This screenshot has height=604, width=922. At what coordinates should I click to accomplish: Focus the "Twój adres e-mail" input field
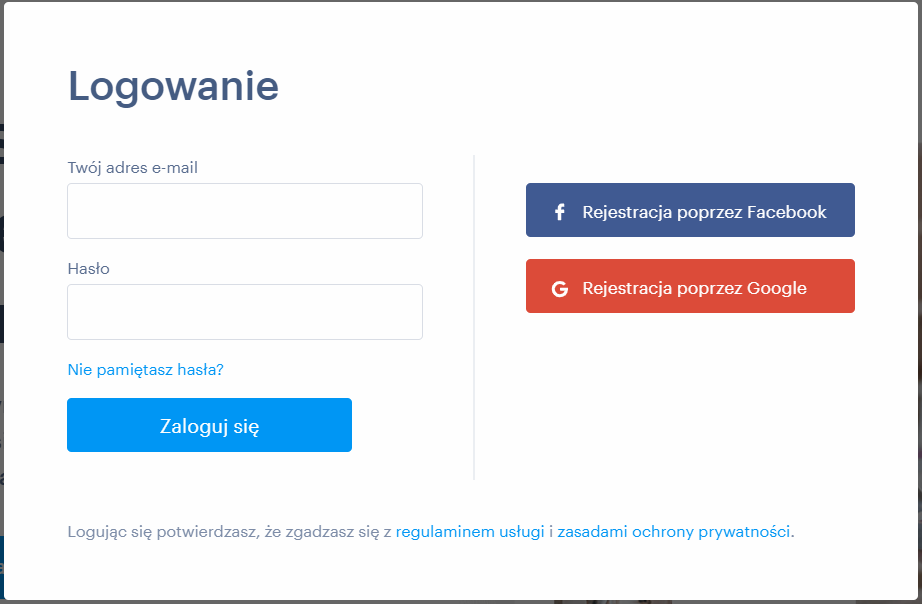coord(245,211)
